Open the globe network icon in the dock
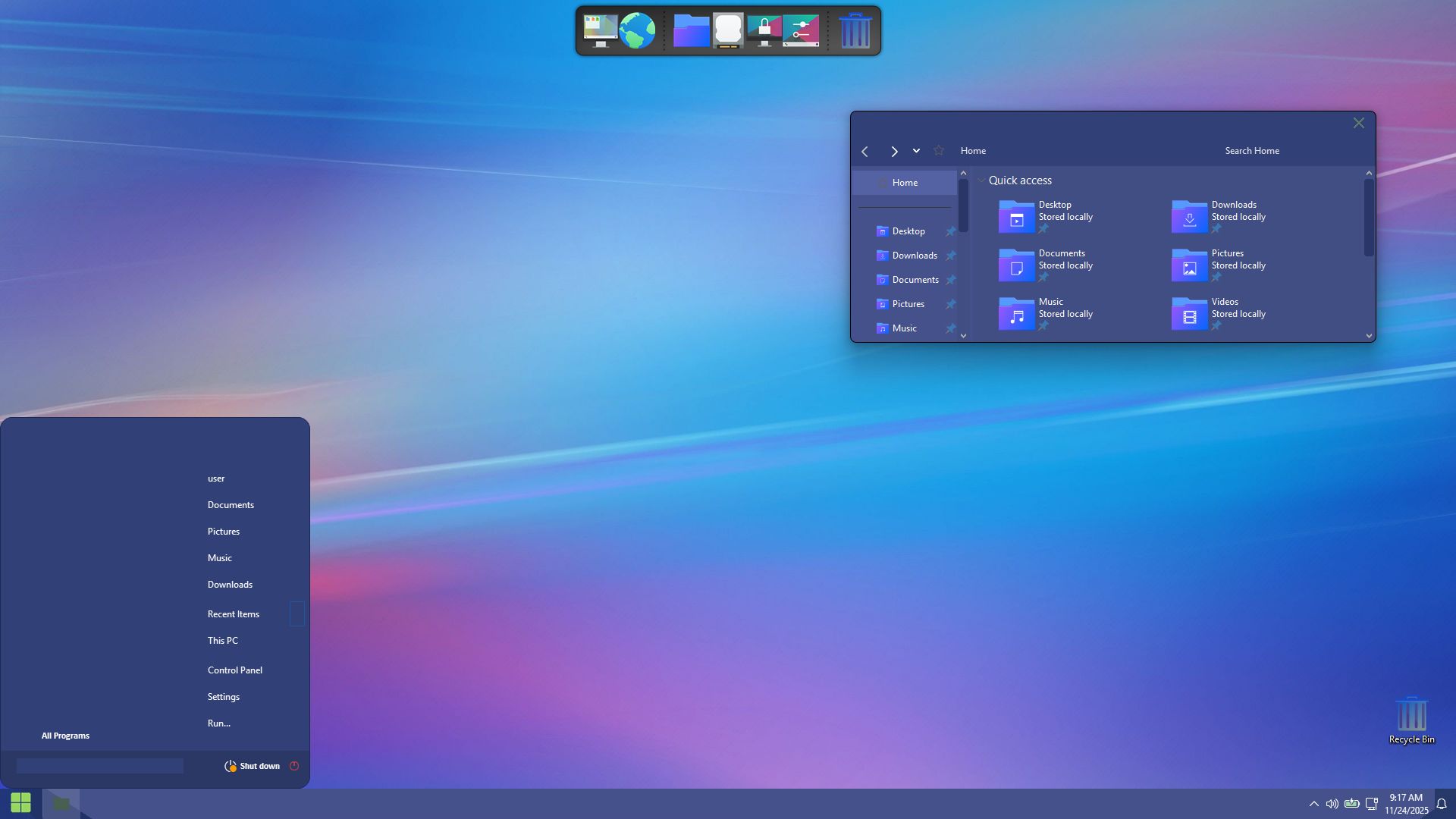The height and width of the screenshot is (819, 1456). pos(637,31)
